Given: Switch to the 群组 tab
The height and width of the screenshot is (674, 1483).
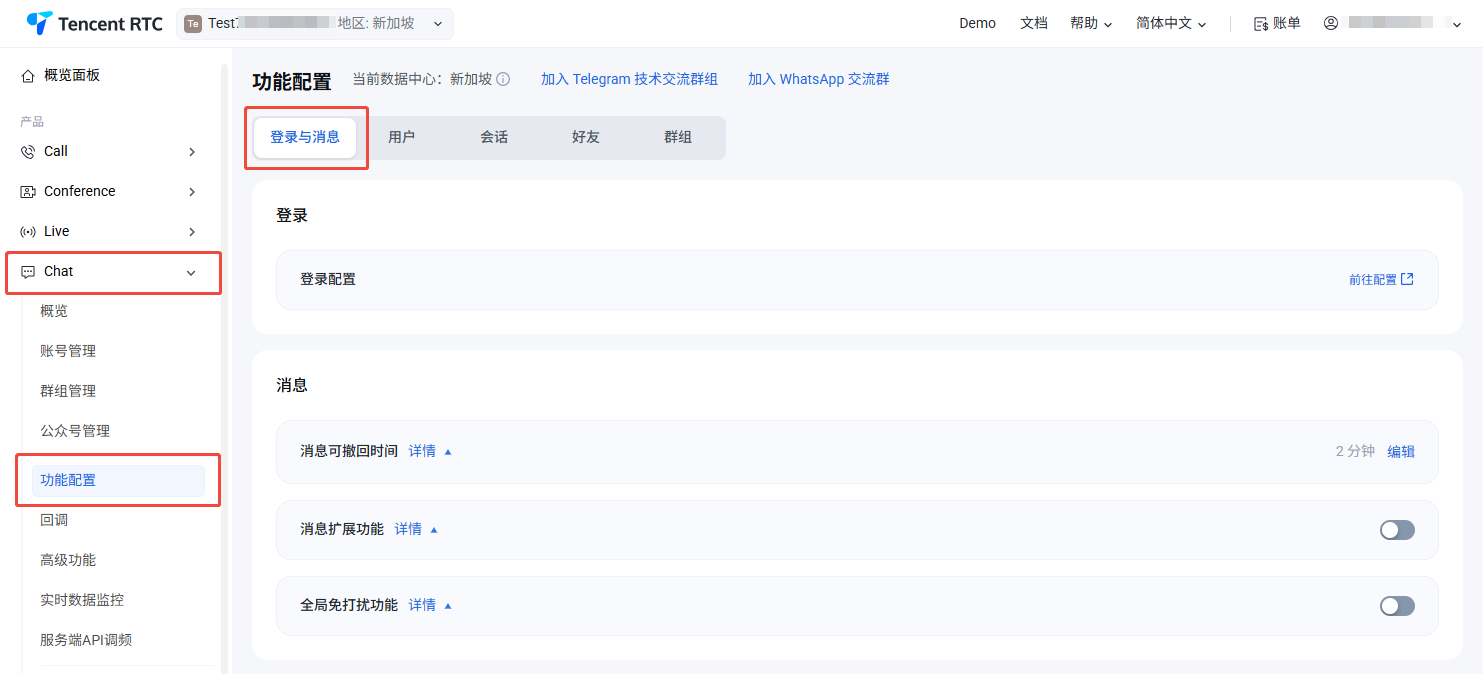Looking at the screenshot, I should tap(678, 137).
